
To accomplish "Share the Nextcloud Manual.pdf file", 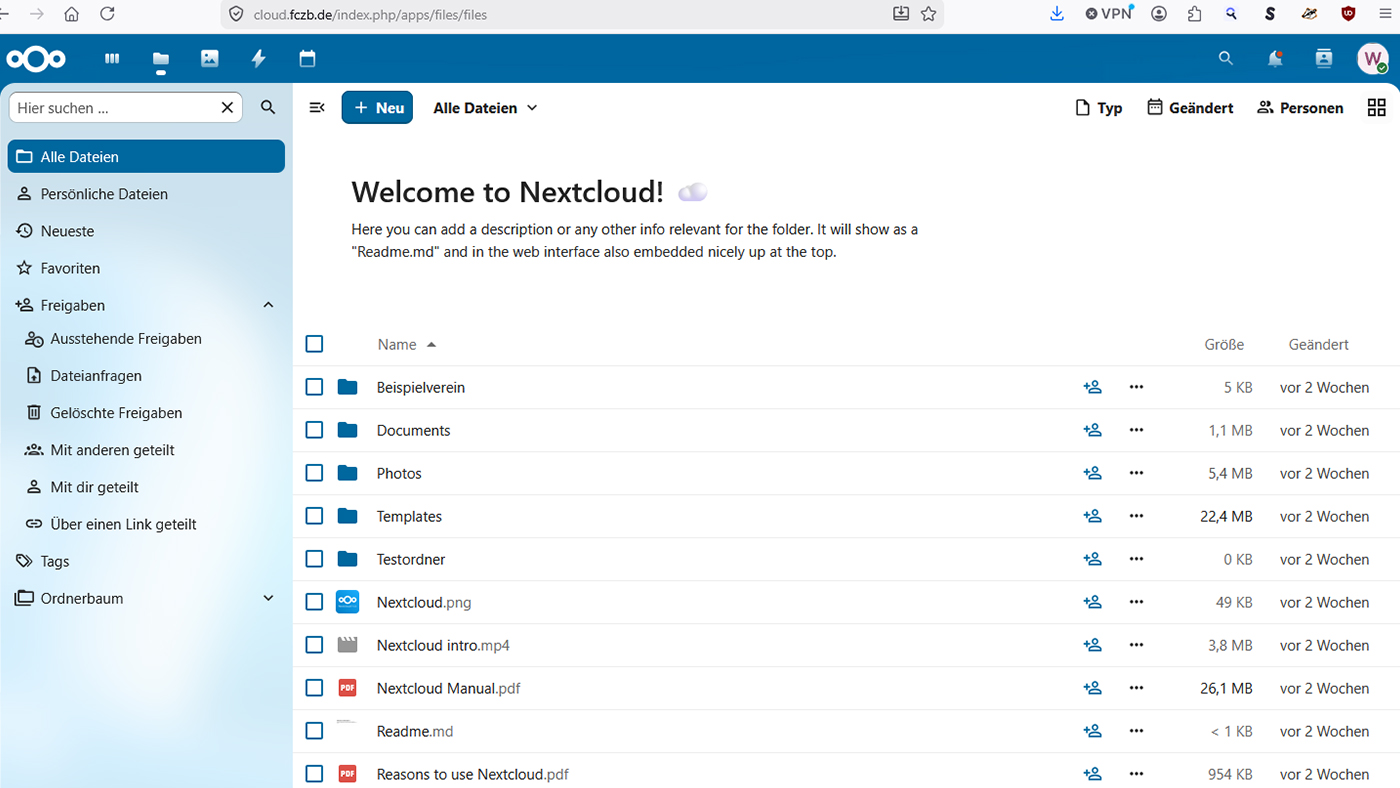I will click(x=1092, y=688).
